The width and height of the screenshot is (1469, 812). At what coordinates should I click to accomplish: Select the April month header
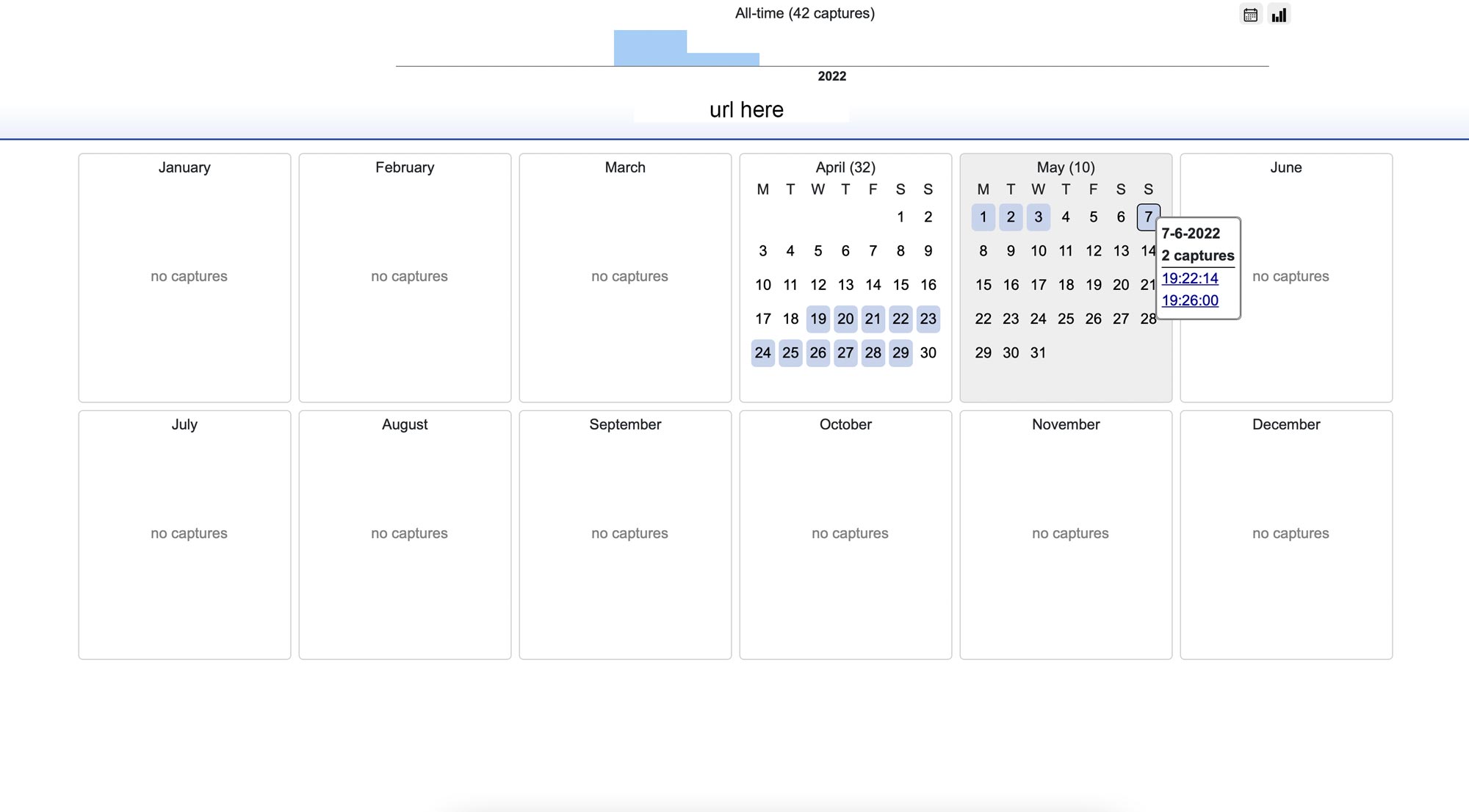point(845,167)
